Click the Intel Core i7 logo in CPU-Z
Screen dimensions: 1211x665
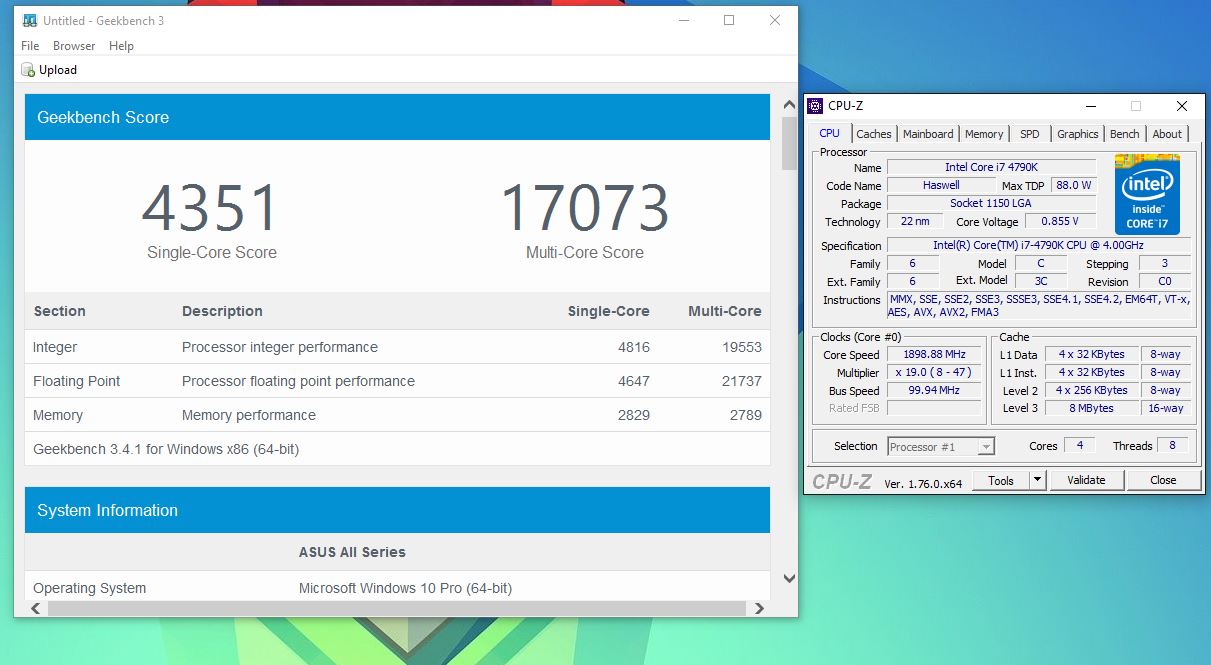tap(1147, 194)
